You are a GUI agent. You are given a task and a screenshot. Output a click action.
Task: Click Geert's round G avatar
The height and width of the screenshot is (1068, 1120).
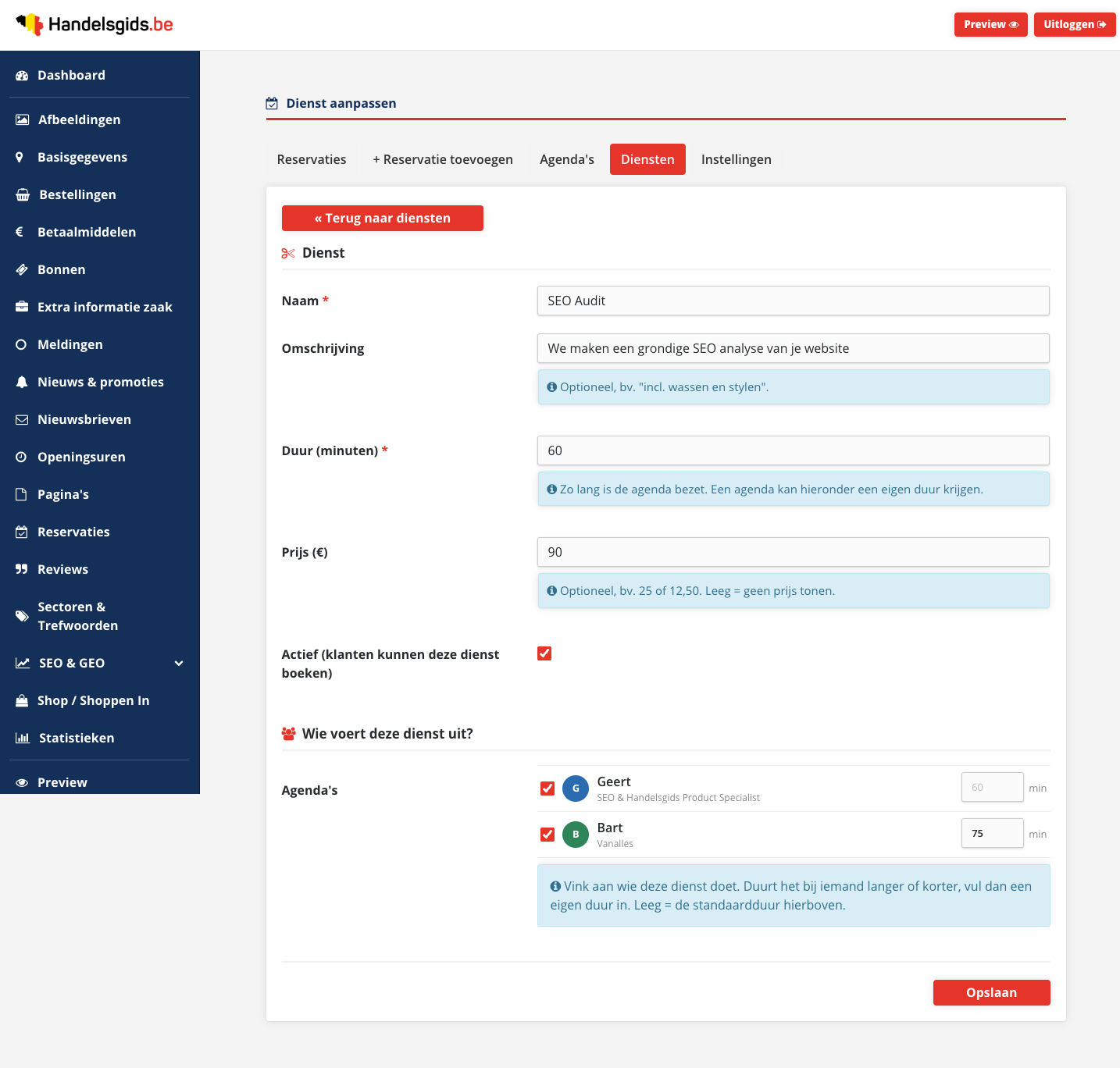pyautogui.click(x=576, y=789)
